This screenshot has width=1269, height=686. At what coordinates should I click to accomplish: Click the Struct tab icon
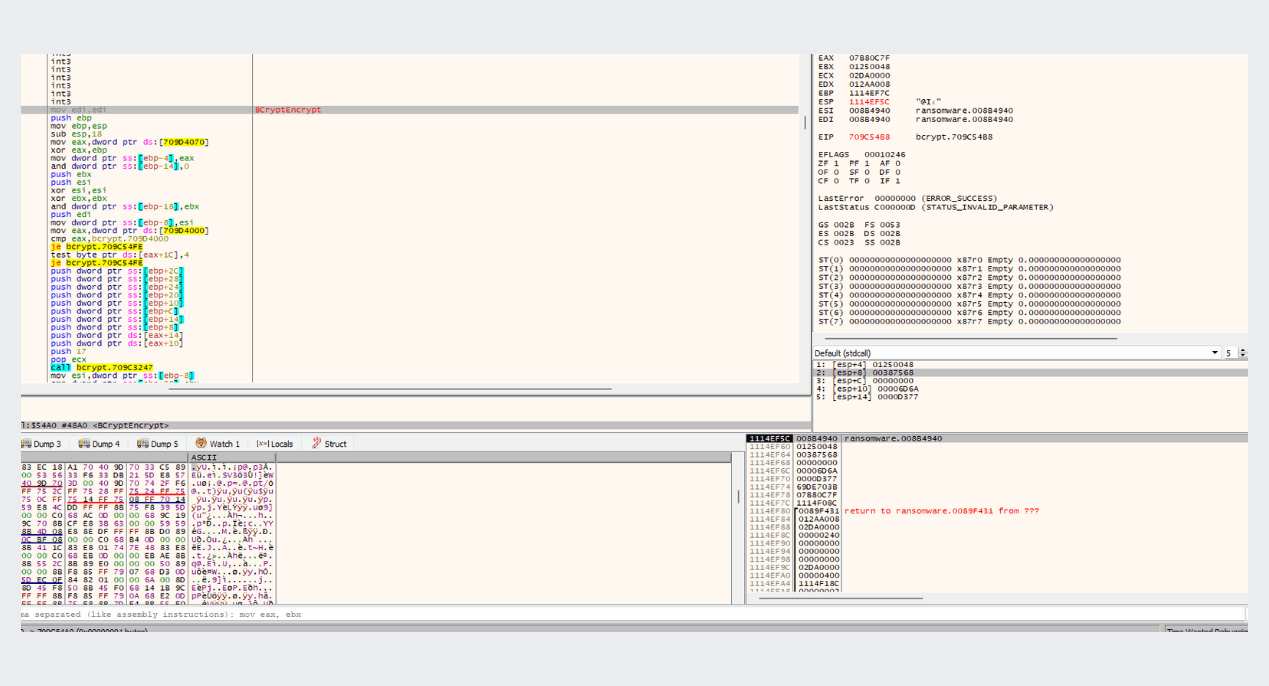[x=316, y=444]
